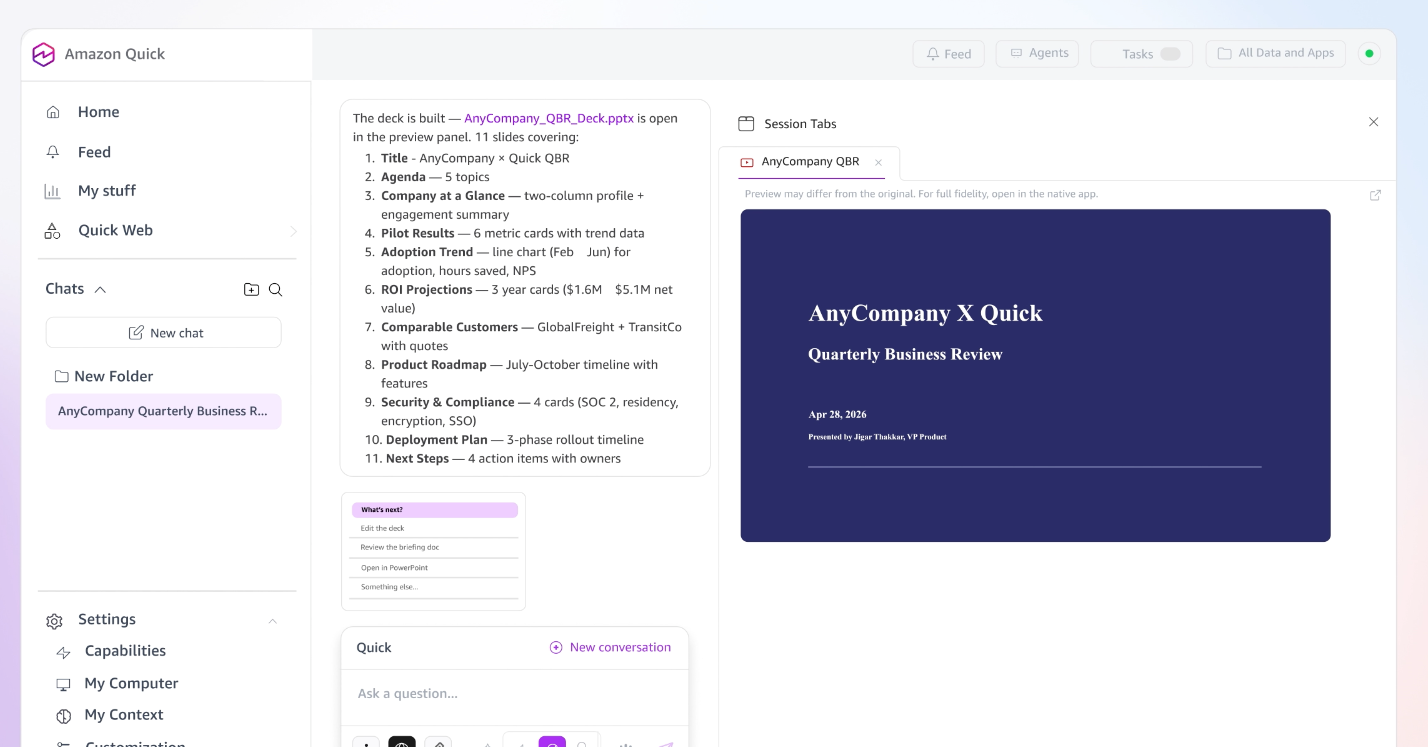Open Feed from the left sidebar
Screen dimensions: 1428x747
(x=94, y=152)
